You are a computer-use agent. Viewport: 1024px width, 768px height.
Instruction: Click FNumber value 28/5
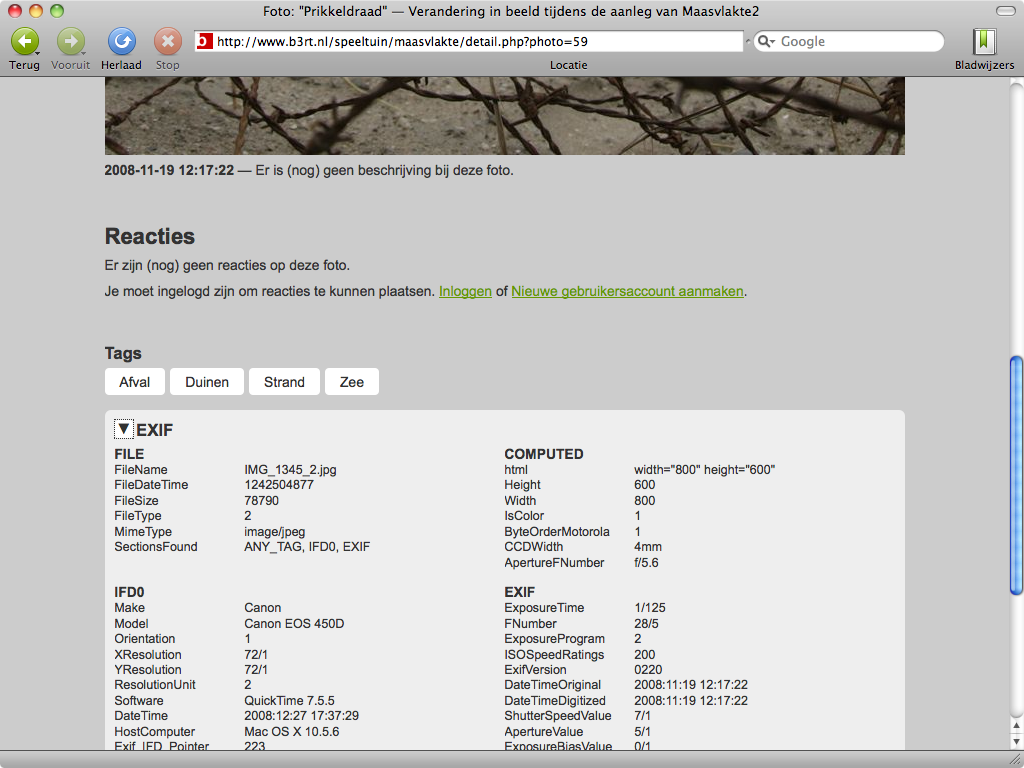[646, 624]
